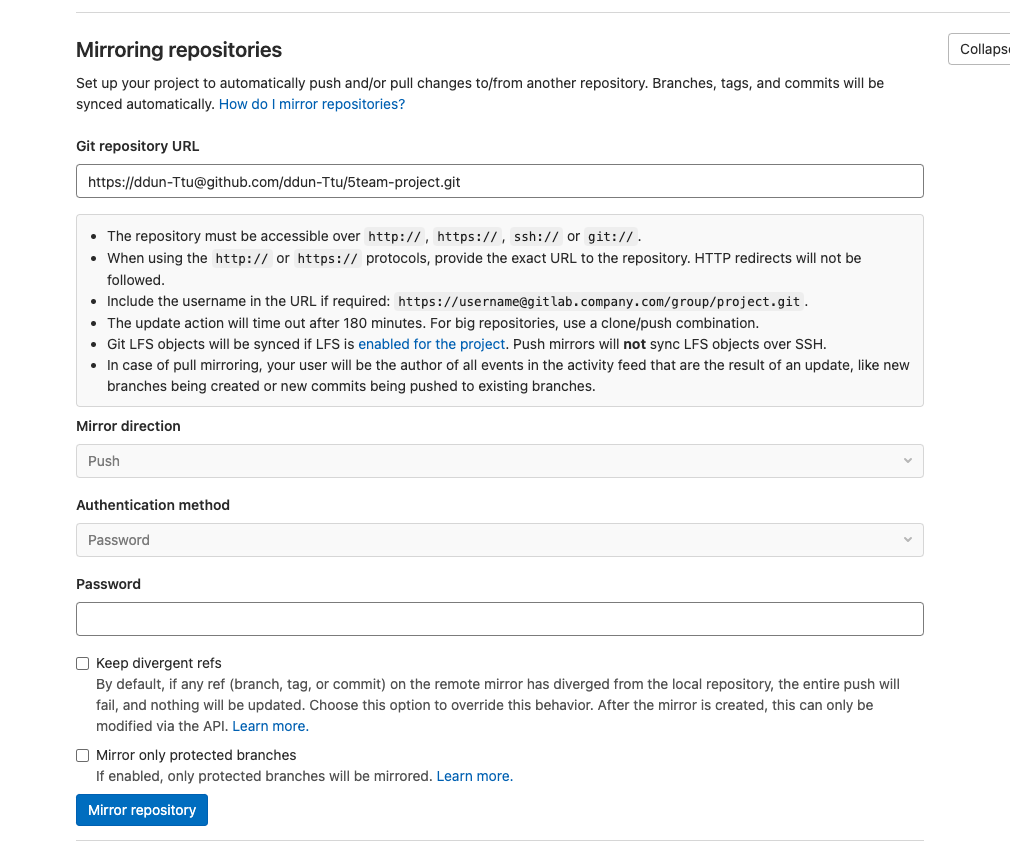Viewport: 1010px width, 841px height.
Task: Focus the Git repository URL input field
Action: pyautogui.click(x=499, y=182)
